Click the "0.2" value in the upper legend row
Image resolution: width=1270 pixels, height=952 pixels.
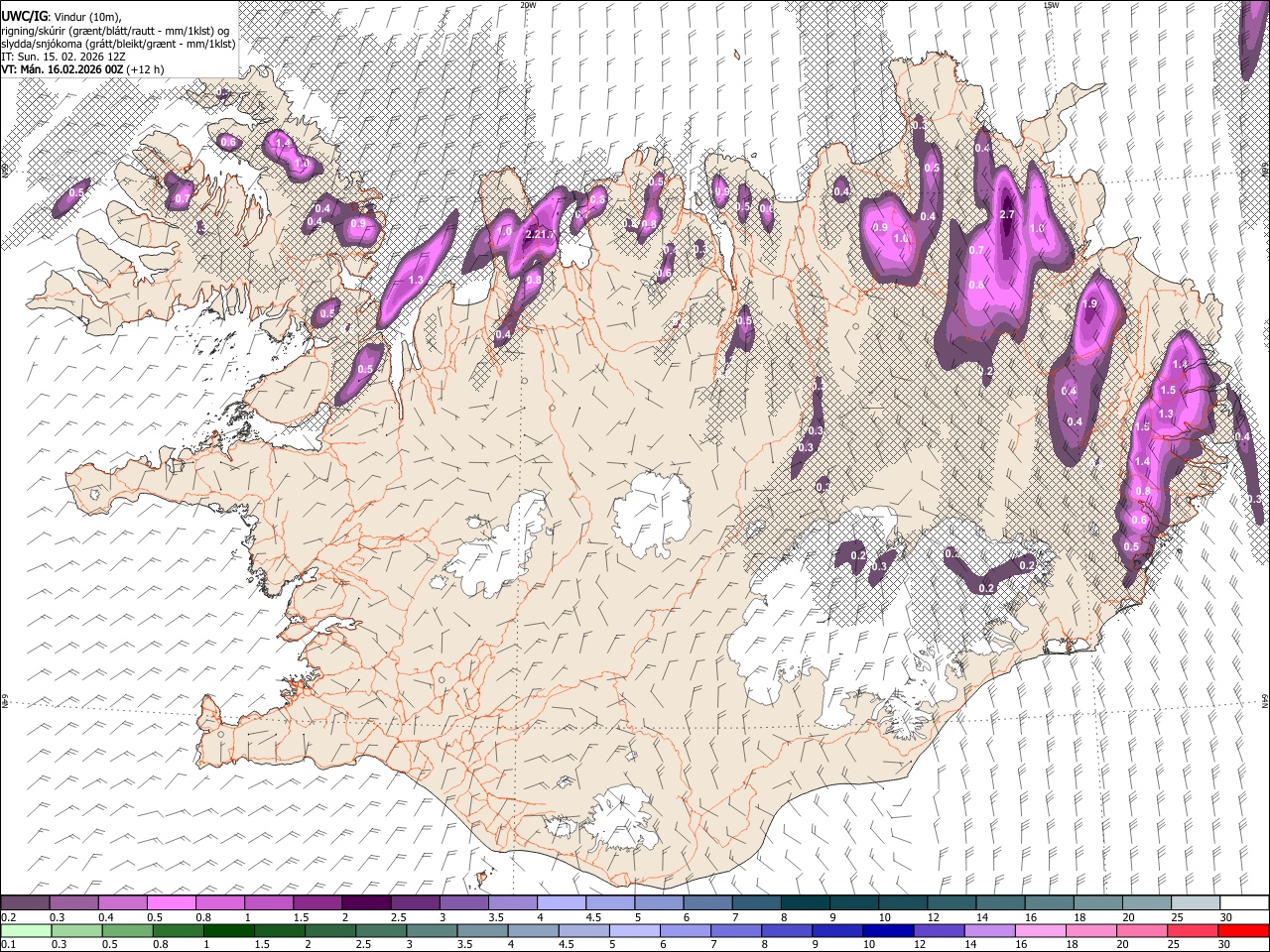9,917
